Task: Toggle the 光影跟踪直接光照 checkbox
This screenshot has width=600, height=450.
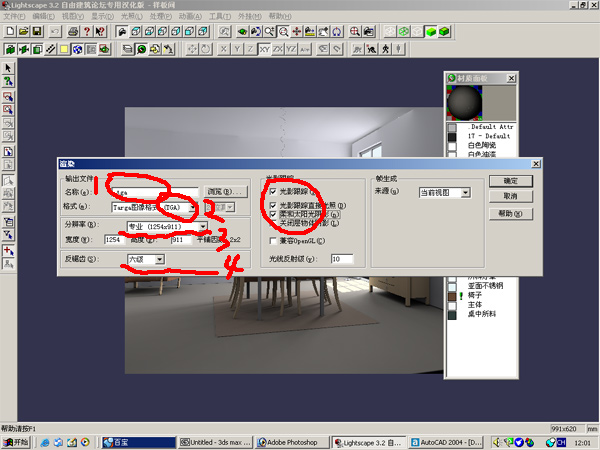Action: click(x=273, y=206)
